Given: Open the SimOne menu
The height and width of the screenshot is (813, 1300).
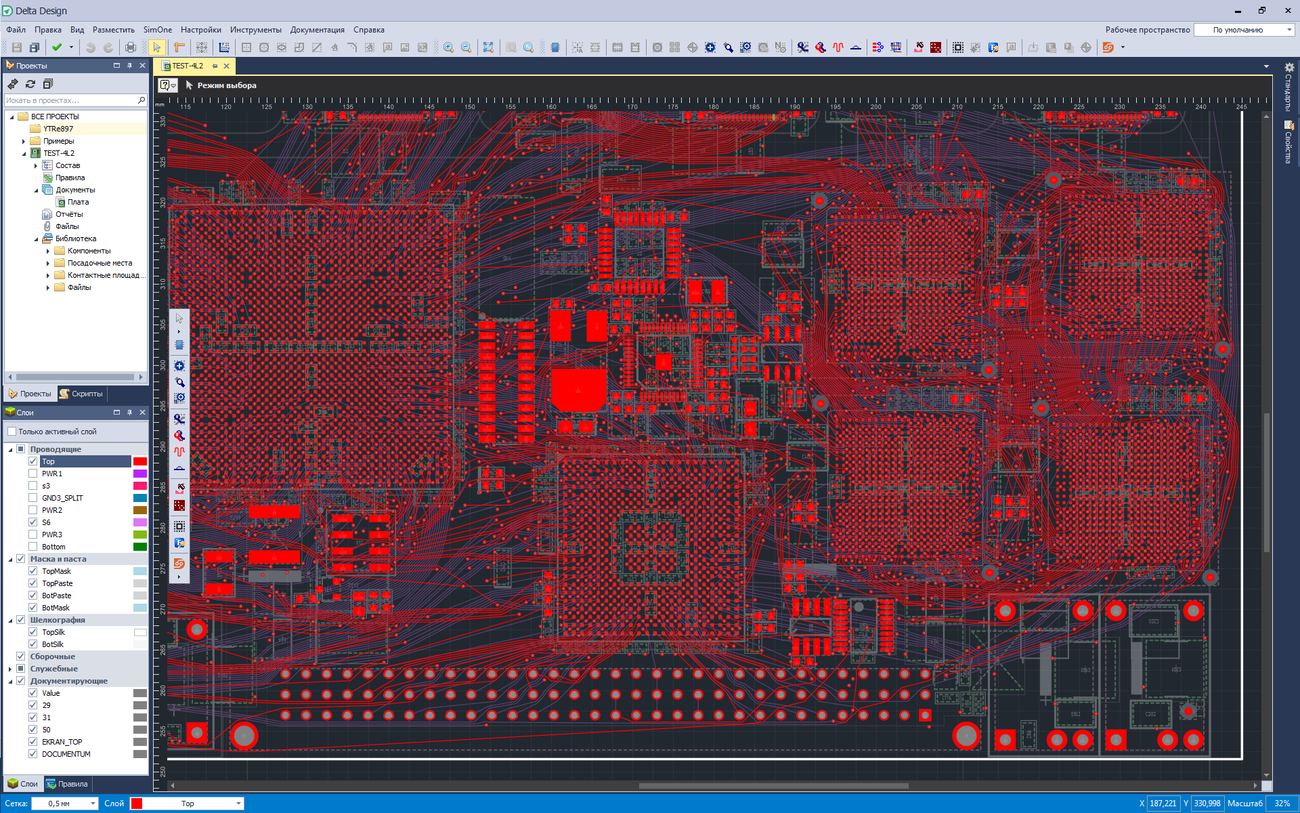Looking at the screenshot, I should (158, 30).
